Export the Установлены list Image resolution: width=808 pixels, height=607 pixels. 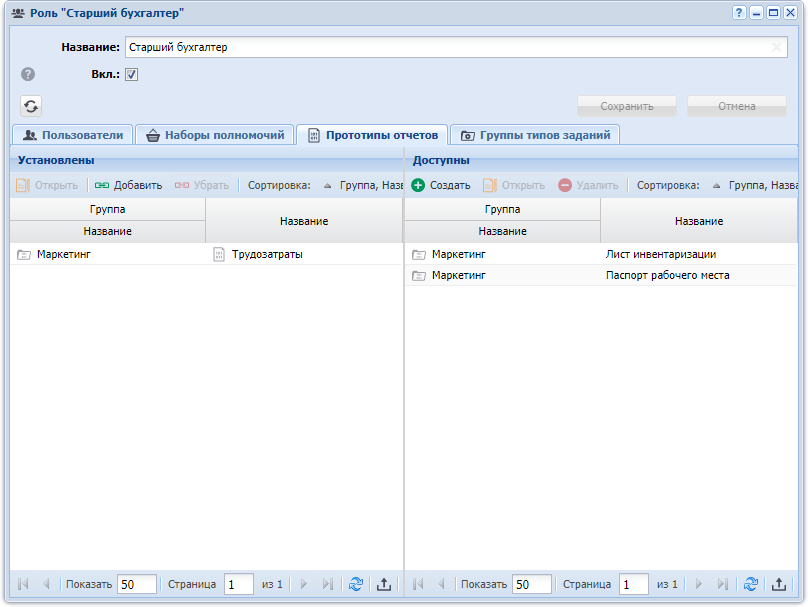tap(384, 584)
